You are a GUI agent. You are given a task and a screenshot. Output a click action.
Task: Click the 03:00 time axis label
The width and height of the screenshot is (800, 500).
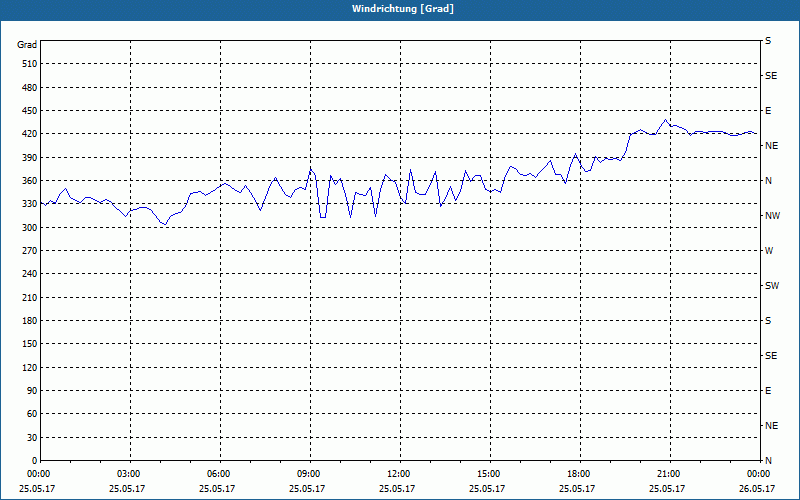click(x=129, y=474)
